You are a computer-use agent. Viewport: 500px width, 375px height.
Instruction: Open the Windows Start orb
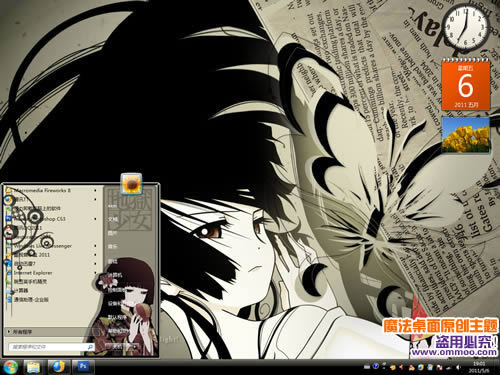pyautogui.click(x=10, y=367)
